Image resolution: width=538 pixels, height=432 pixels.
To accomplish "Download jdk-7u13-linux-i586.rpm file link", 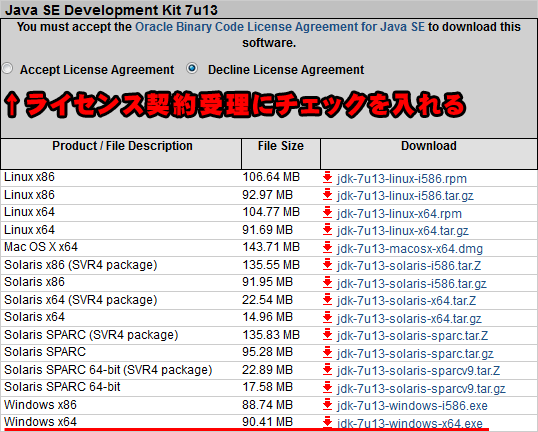I will point(402,179).
